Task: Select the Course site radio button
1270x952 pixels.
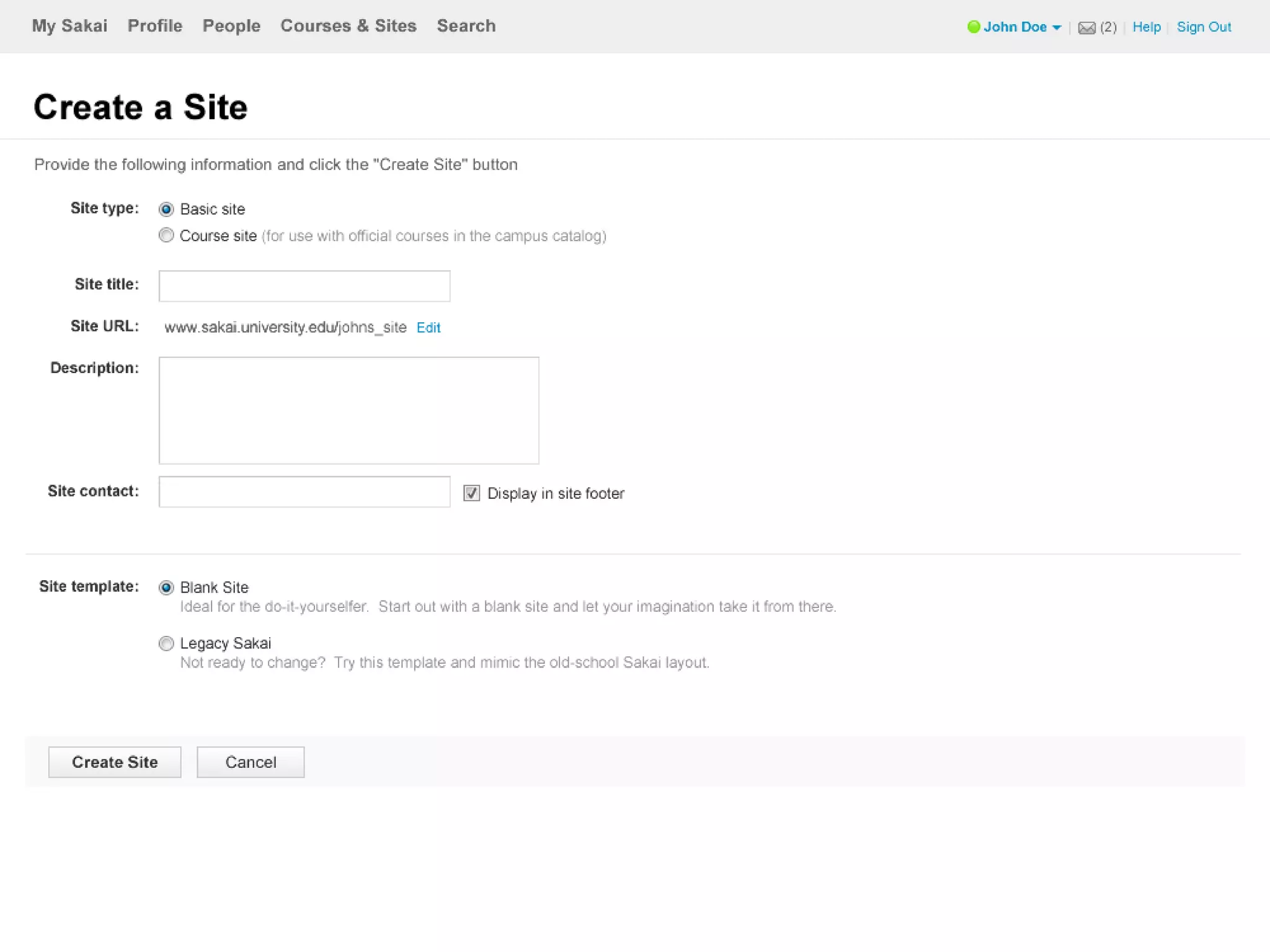Action: [x=166, y=236]
